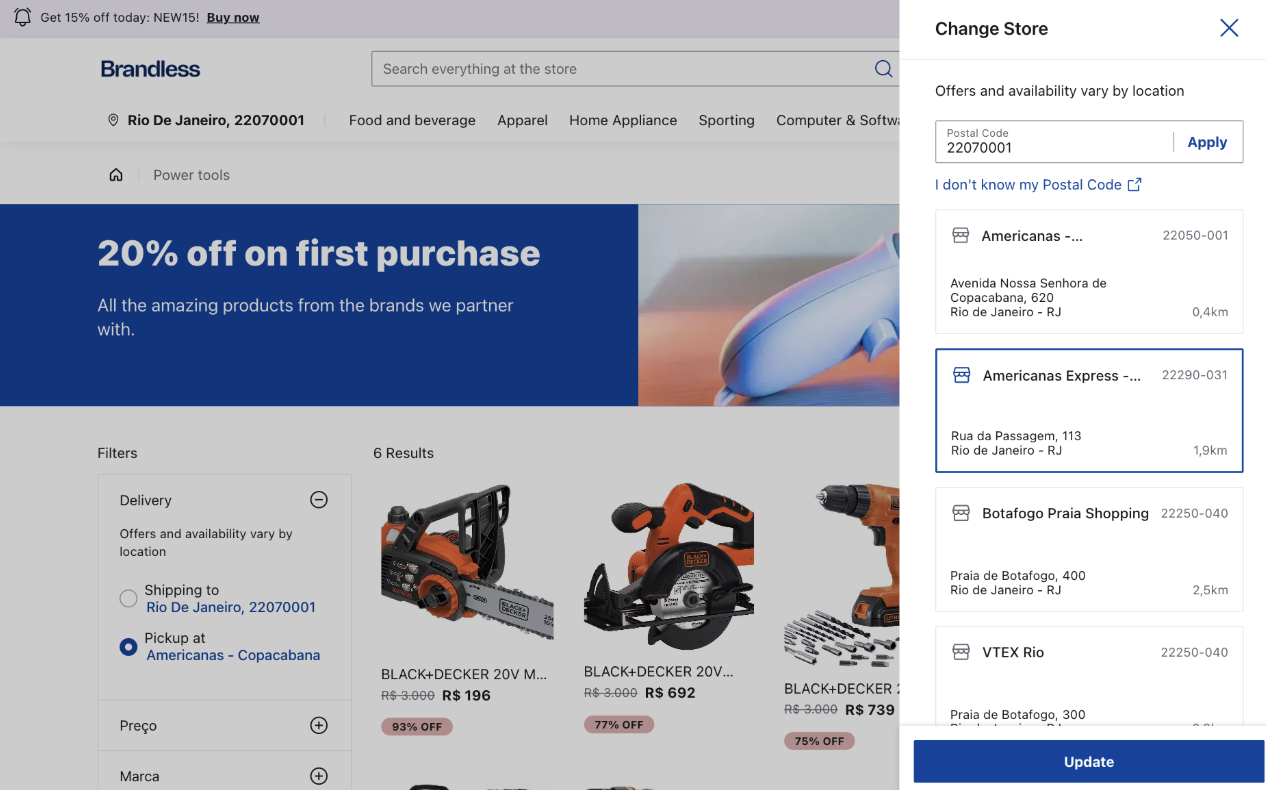This screenshot has width=1266, height=790.
Task: Go to home via breadcrumb house icon
Action: [116, 175]
